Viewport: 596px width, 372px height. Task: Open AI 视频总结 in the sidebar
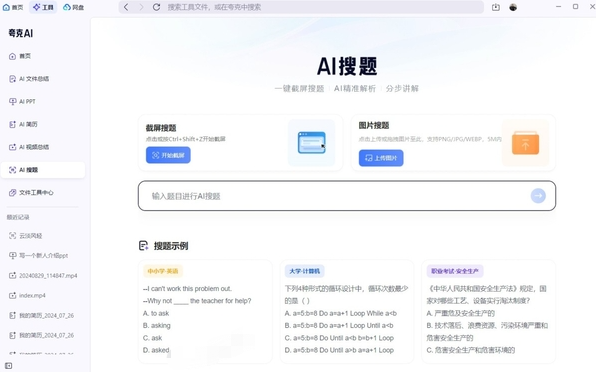point(43,147)
